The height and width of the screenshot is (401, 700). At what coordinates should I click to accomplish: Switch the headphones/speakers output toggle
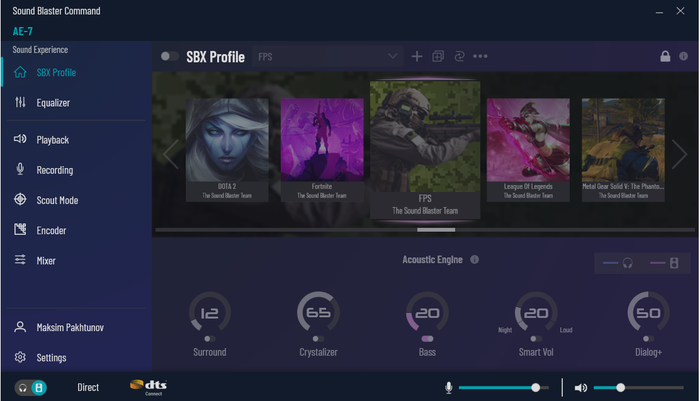(x=31, y=388)
